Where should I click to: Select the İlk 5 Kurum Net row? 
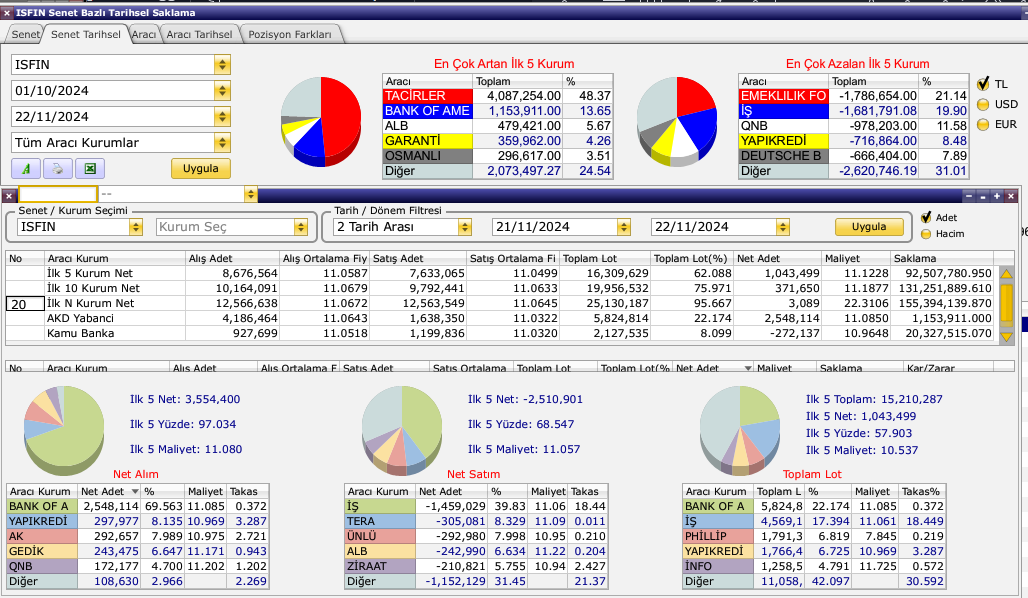click(502, 273)
